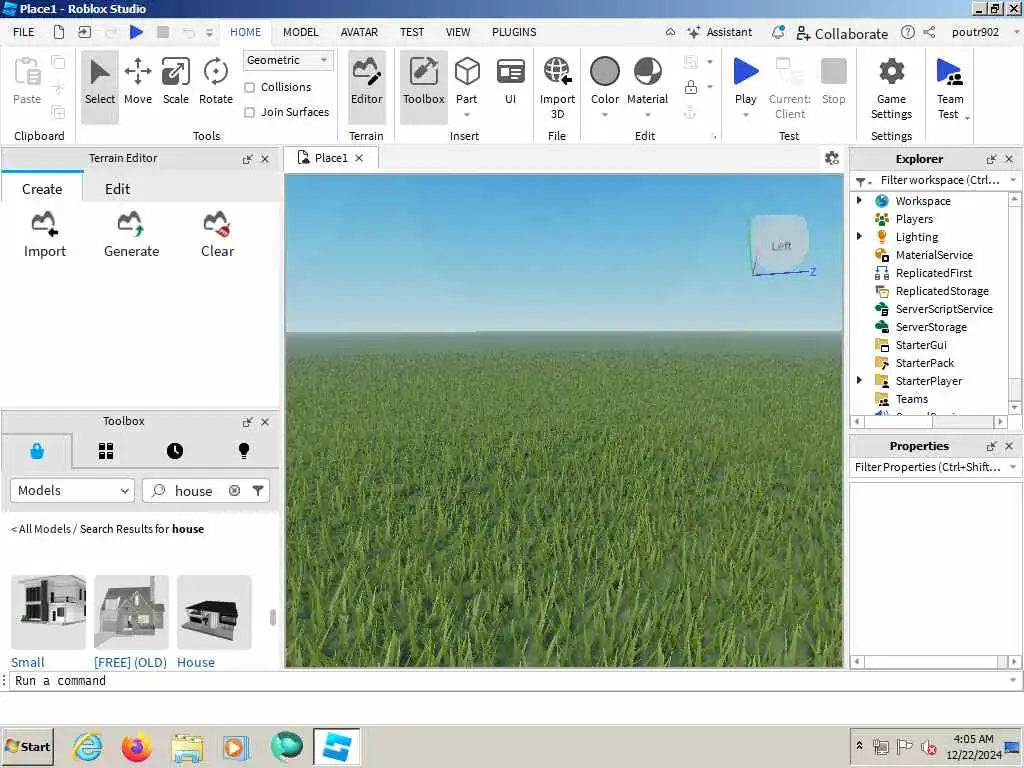The image size is (1024, 768).
Task: Open the Color dropdown arrow
Action: point(605,115)
